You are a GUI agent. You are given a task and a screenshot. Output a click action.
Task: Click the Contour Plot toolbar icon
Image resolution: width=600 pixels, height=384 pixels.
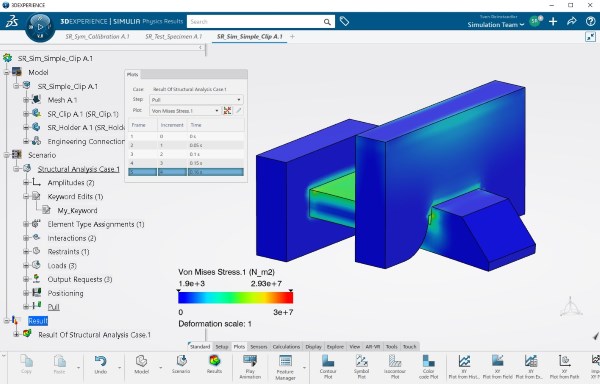pyautogui.click(x=328, y=361)
